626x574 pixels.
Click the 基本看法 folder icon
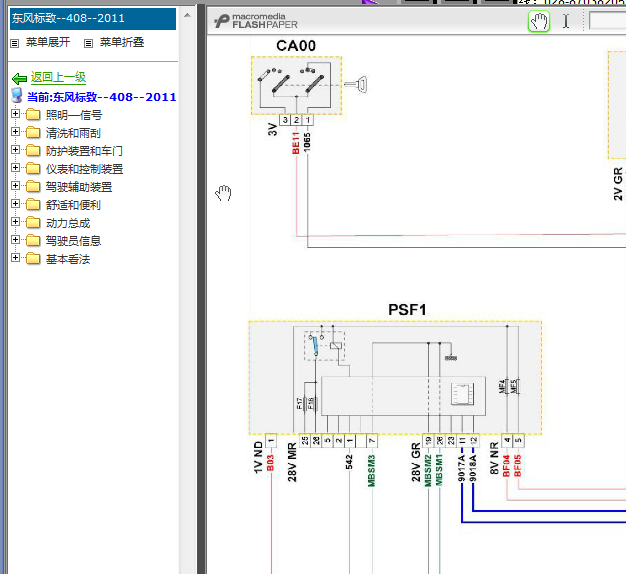point(33,259)
